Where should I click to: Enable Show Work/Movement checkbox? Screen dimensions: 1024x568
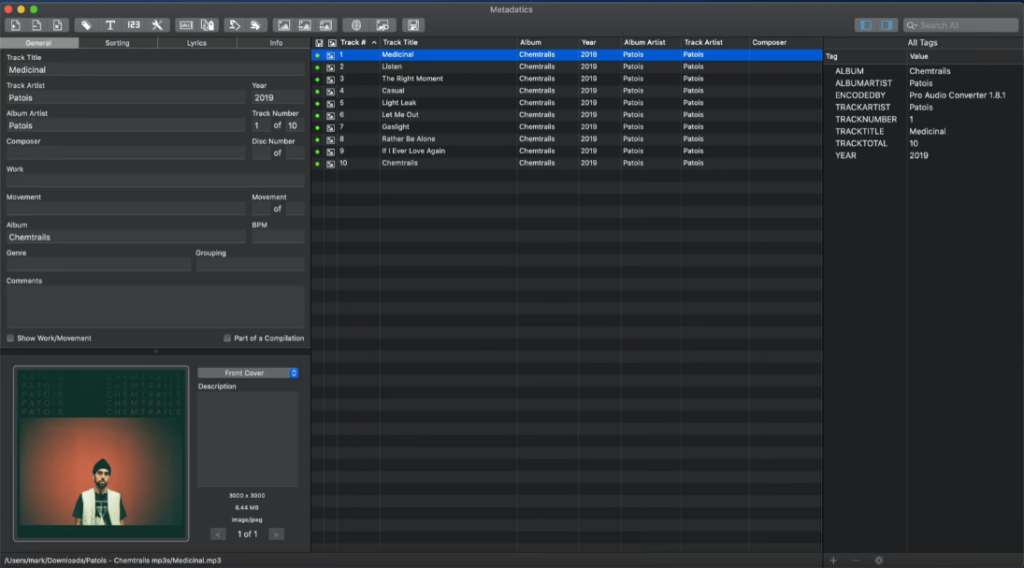pyautogui.click(x=10, y=338)
